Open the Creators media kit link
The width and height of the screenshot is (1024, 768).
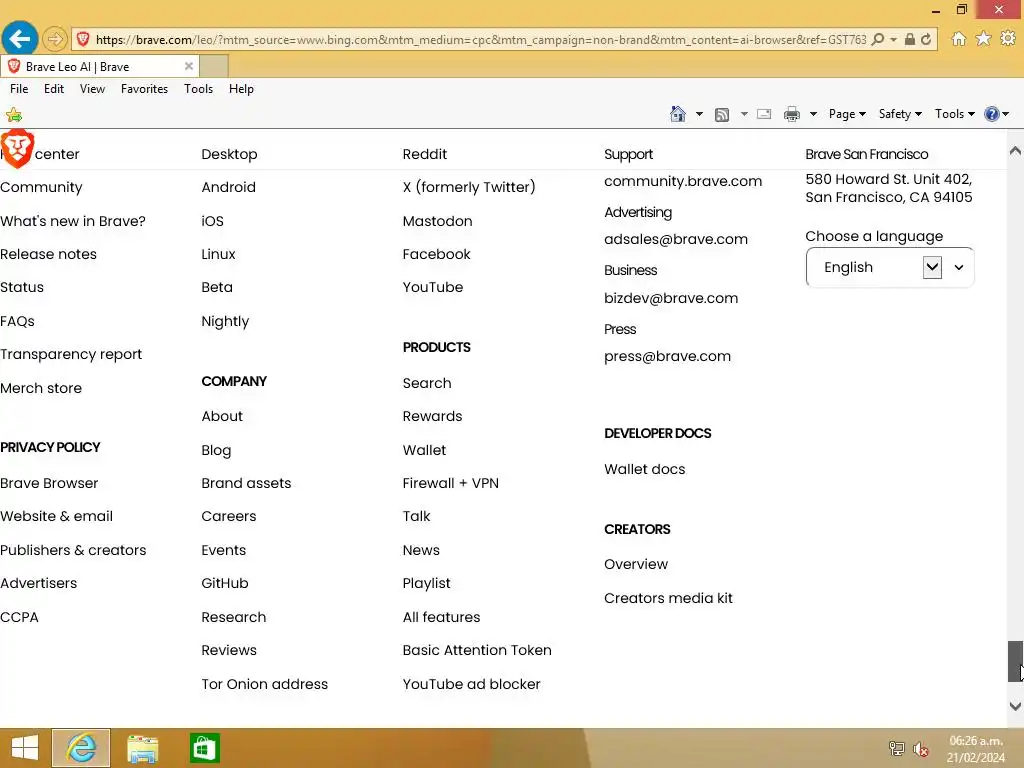coord(668,598)
